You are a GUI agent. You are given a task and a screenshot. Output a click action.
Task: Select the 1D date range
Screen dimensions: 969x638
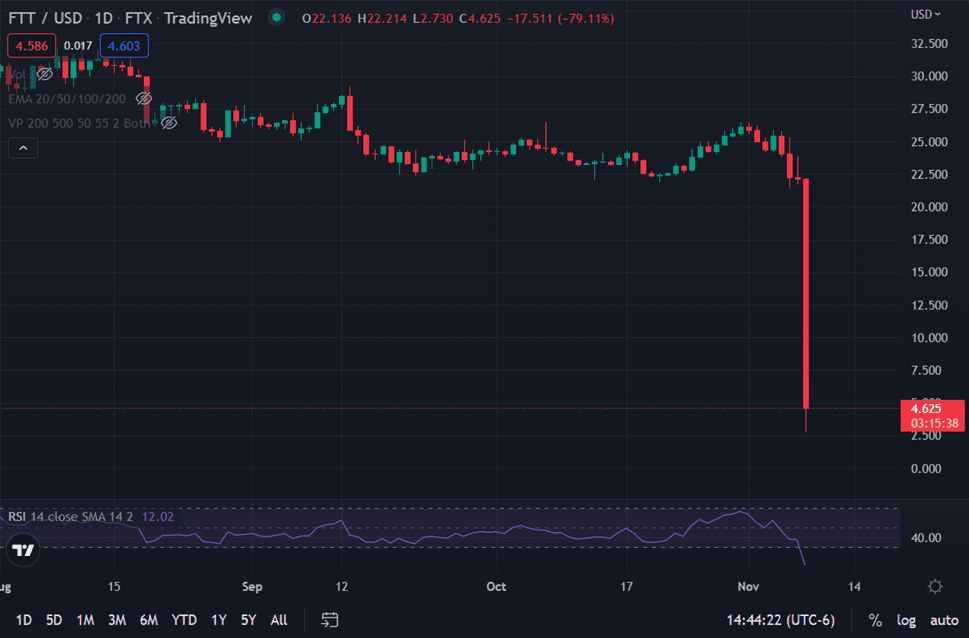[x=23, y=620]
